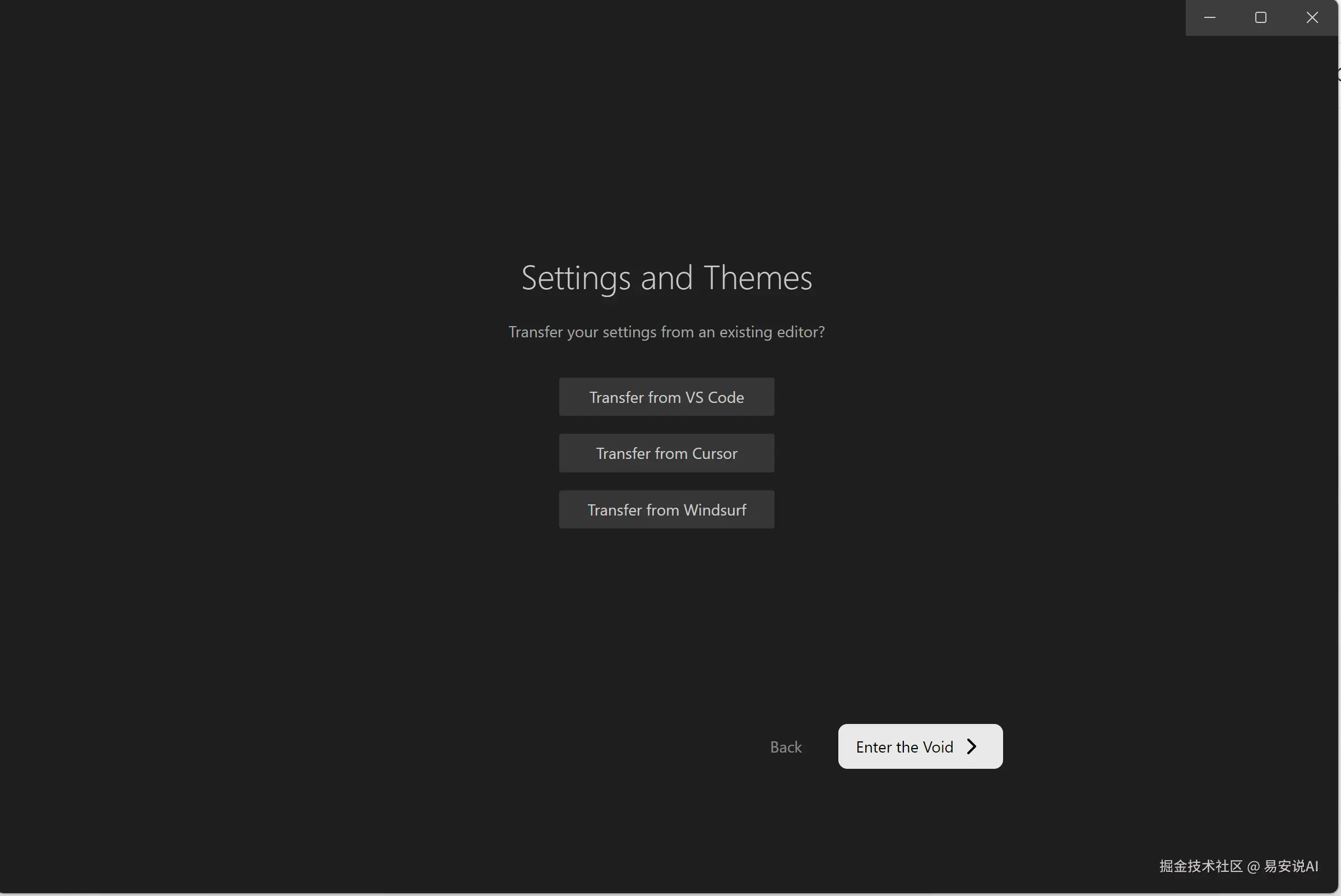Image resolution: width=1341 pixels, height=896 pixels.
Task: Import settings from the Cursor editor
Action: 666,453
